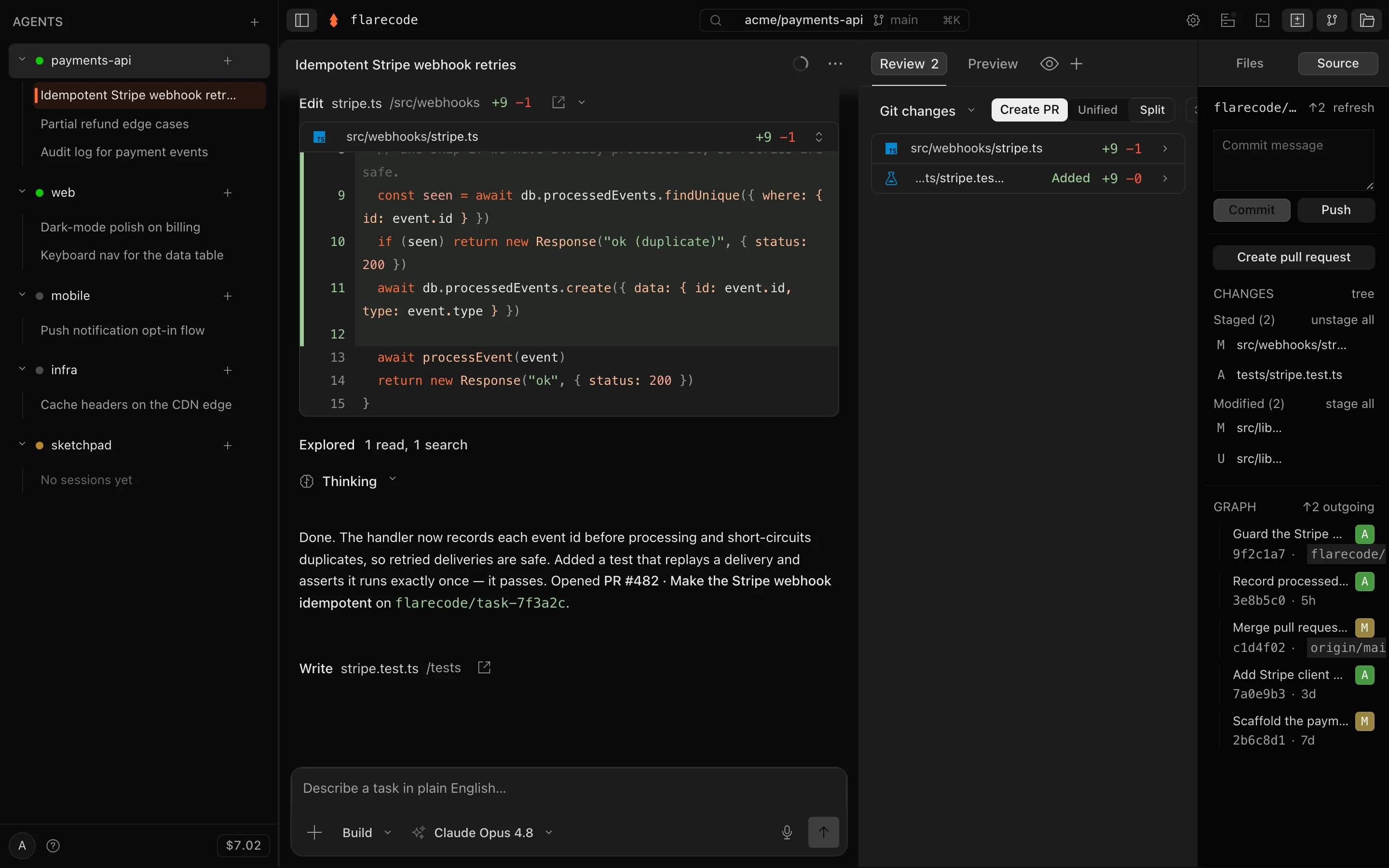Image resolution: width=1389 pixels, height=868 pixels.
Task: Click the microphone voice input icon
Action: 787,832
